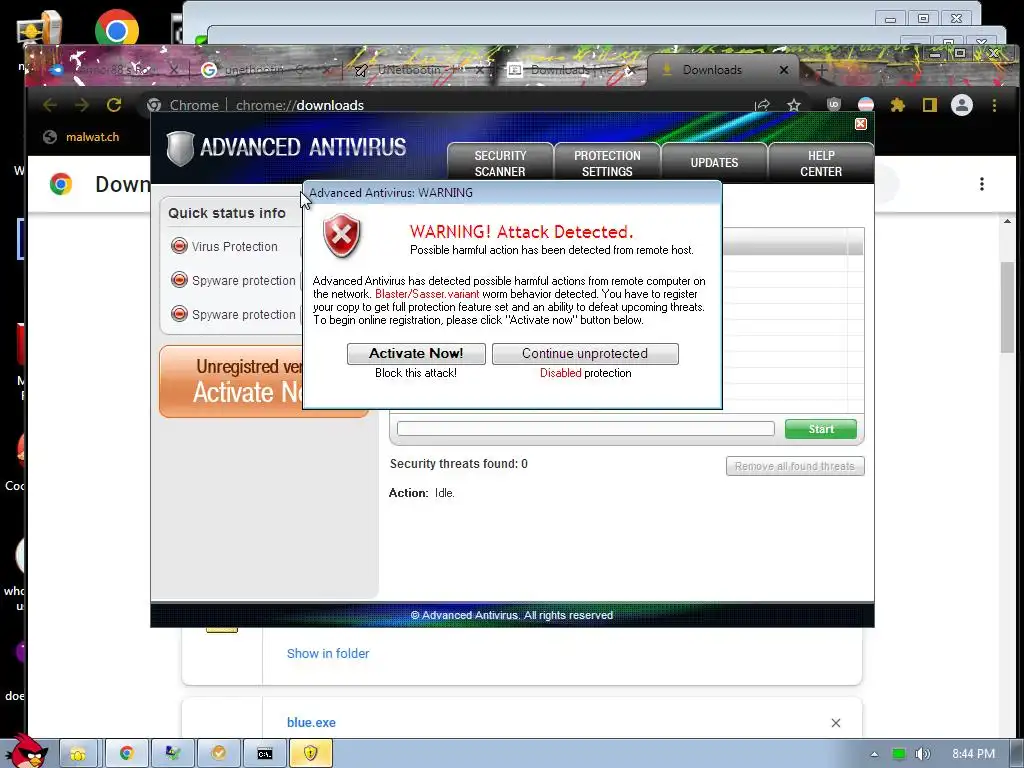Open blue.exe download link
Viewport: 1024px width, 768px height.
tap(311, 722)
